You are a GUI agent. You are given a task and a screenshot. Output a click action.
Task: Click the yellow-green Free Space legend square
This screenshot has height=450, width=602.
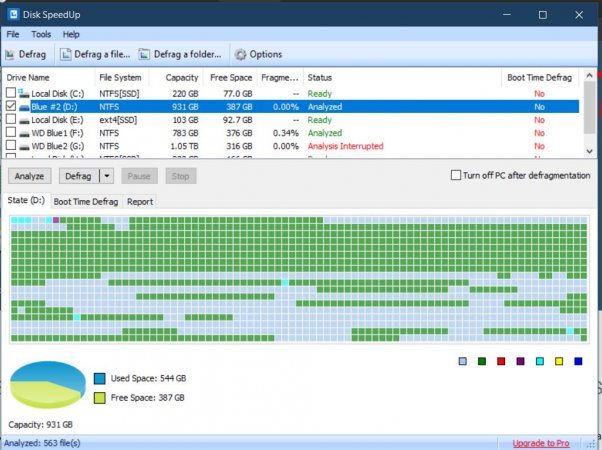click(x=99, y=398)
